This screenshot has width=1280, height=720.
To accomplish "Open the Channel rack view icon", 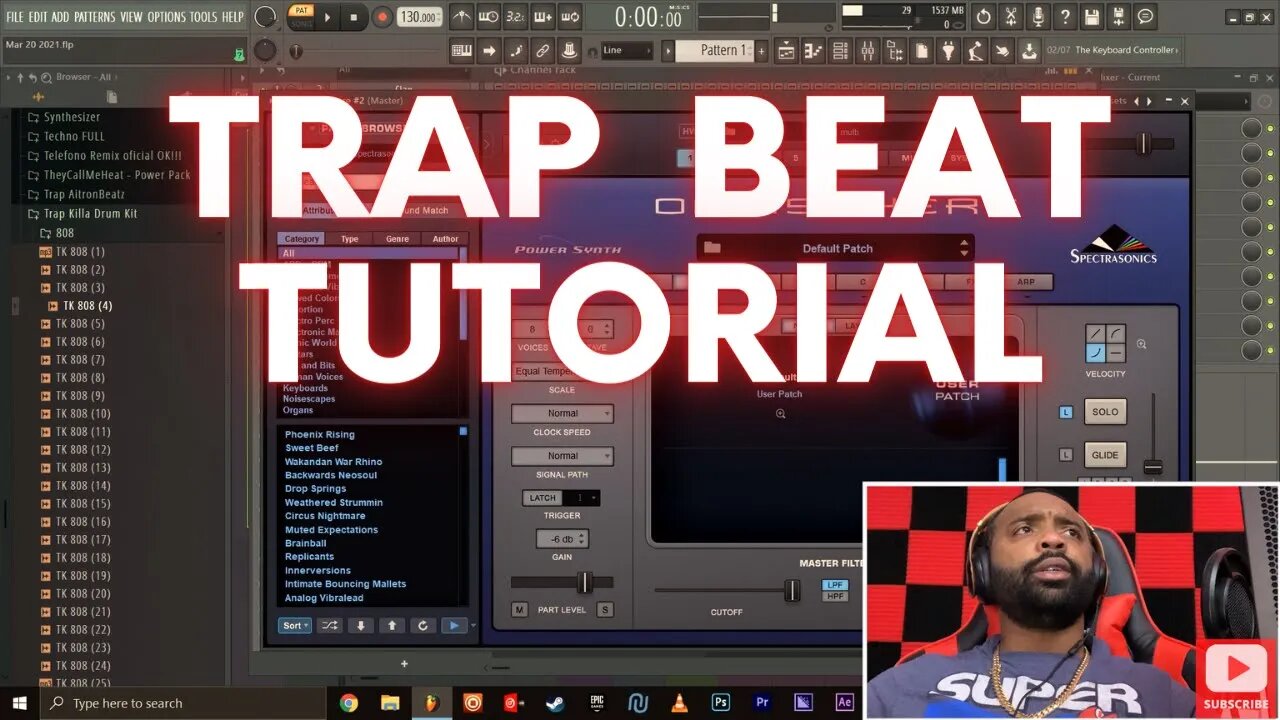I will pyautogui.click(x=840, y=50).
